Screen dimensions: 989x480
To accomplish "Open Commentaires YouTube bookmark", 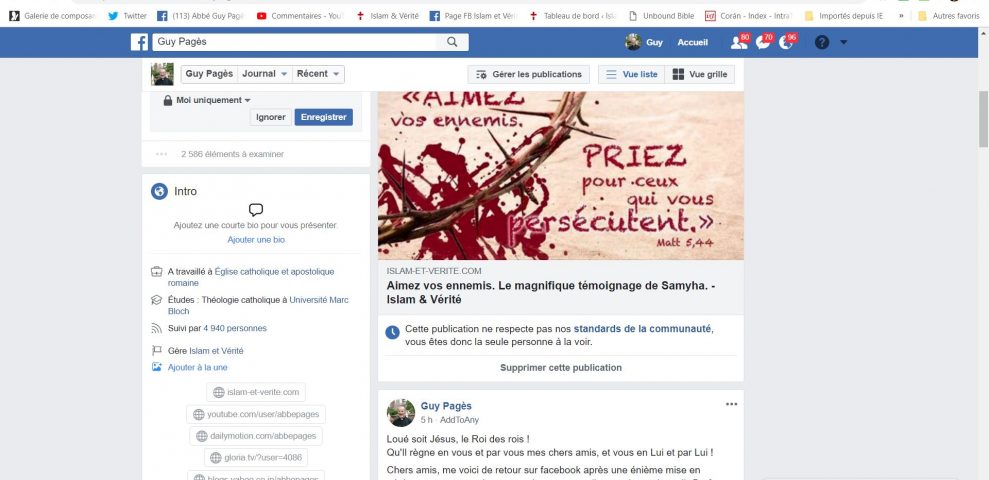I will (300, 16).
